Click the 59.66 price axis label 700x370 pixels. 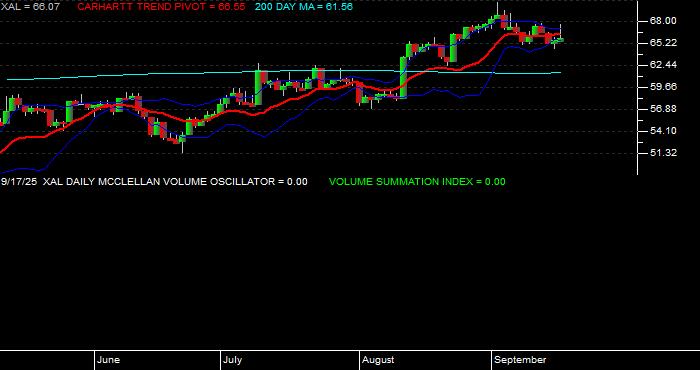(663, 87)
